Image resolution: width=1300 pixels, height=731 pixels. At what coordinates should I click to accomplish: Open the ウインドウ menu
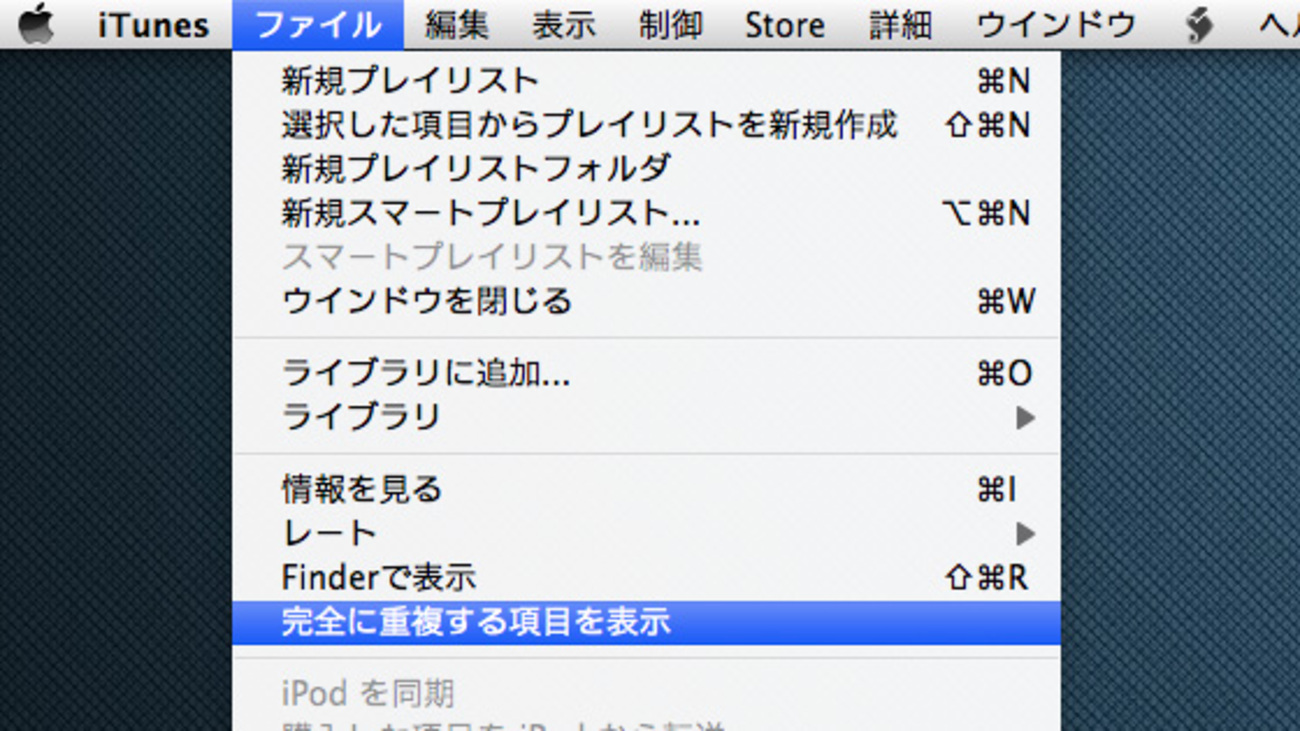click(x=1056, y=24)
